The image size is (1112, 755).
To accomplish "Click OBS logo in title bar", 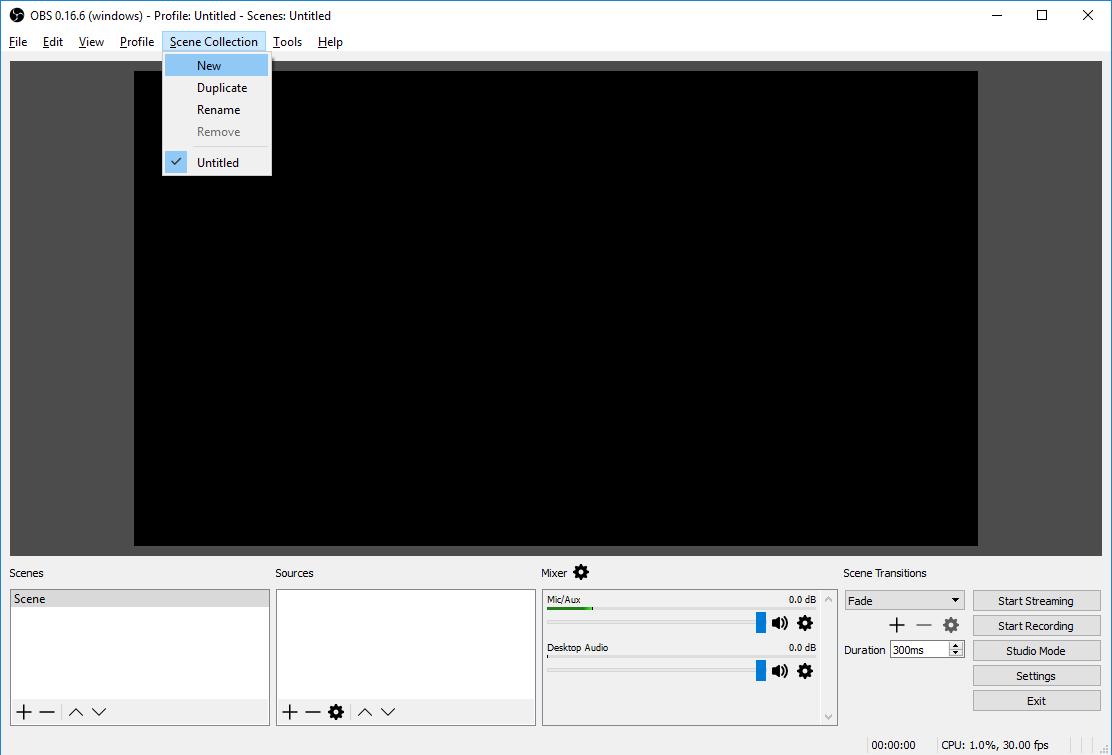I will 16,15.
